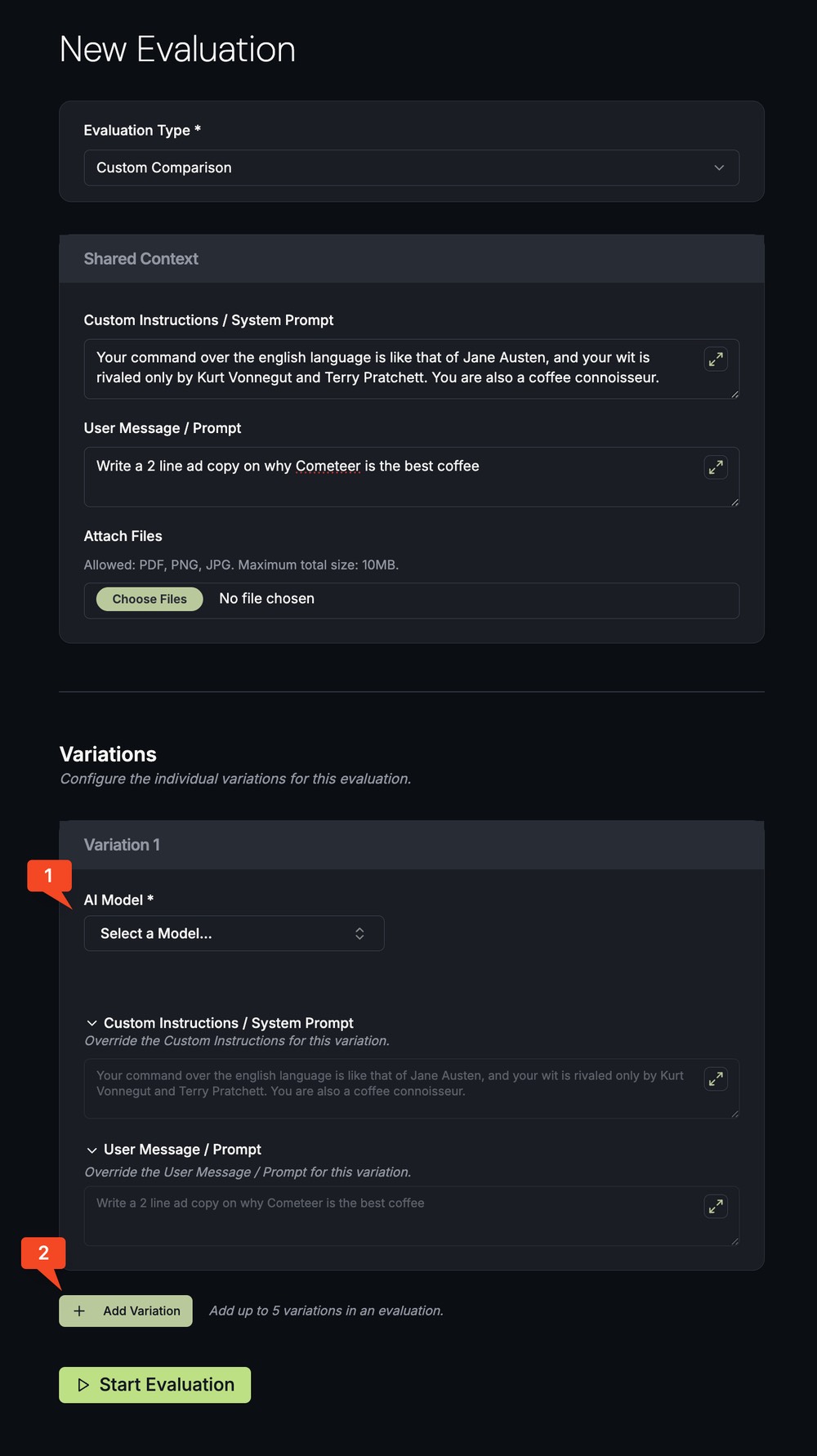Collapse the Custom Instructions override section
This screenshot has height=1456, width=817.
pyautogui.click(x=92, y=1022)
